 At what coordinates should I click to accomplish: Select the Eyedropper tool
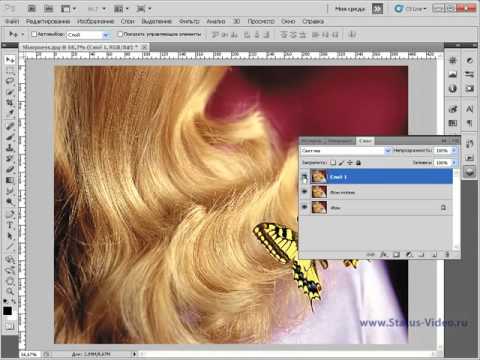click(10, 113)
